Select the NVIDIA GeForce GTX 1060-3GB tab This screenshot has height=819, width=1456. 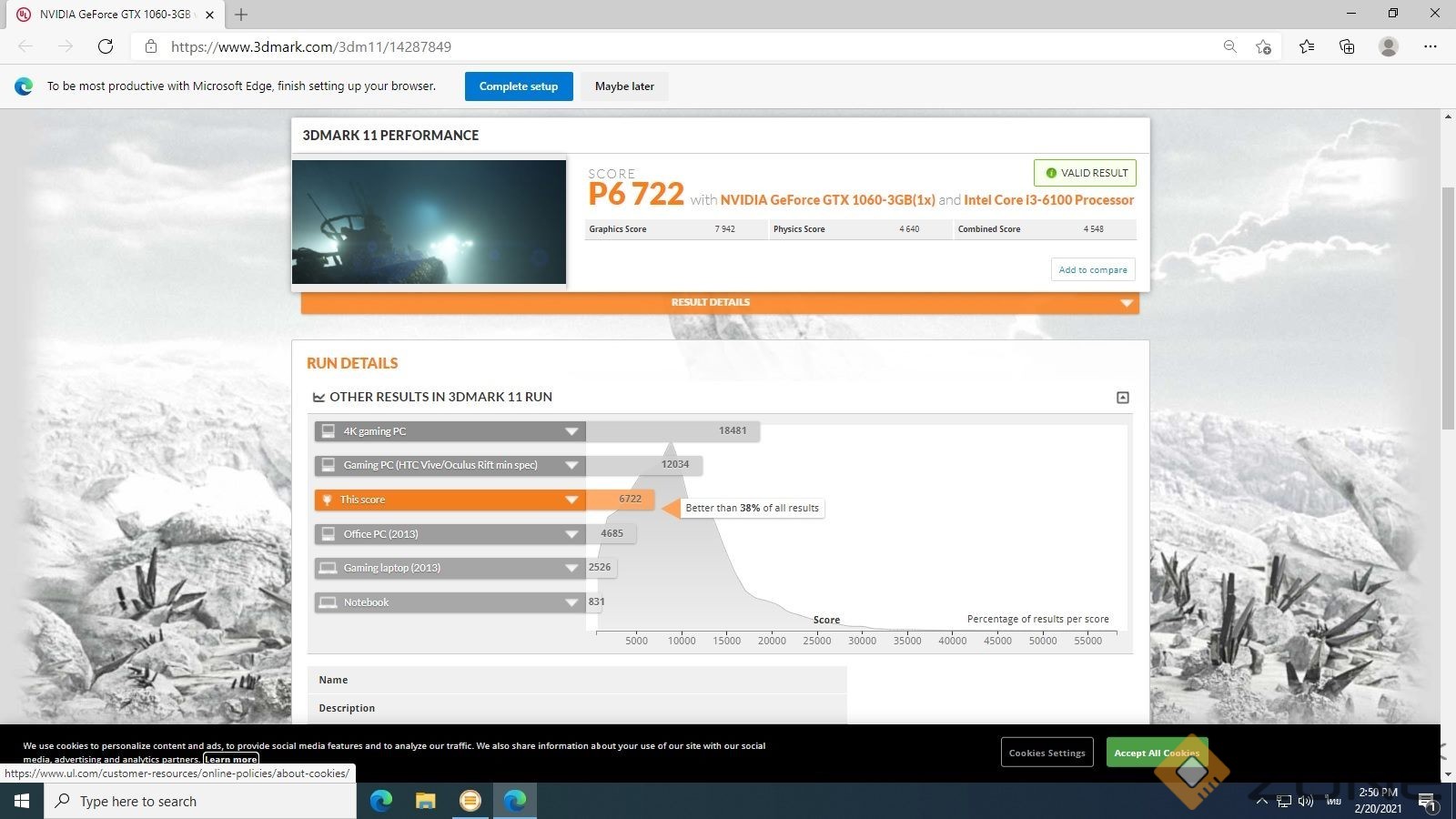click(x=114, y=15)
